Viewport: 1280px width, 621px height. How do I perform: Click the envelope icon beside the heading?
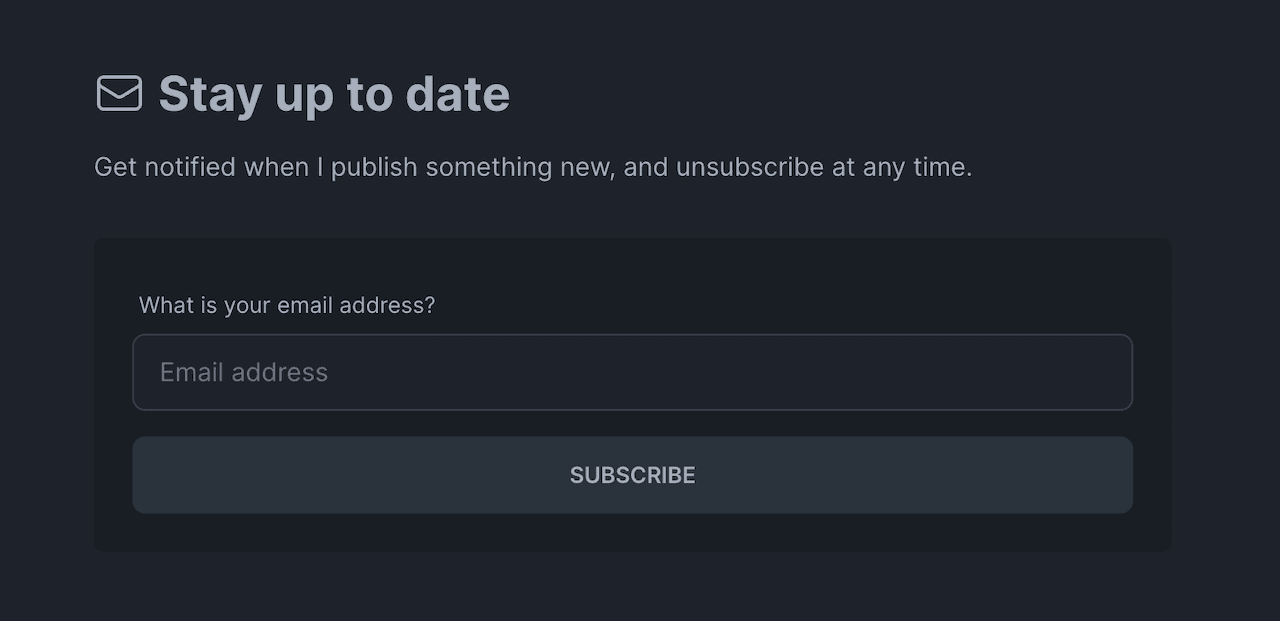tap(119, 93)
